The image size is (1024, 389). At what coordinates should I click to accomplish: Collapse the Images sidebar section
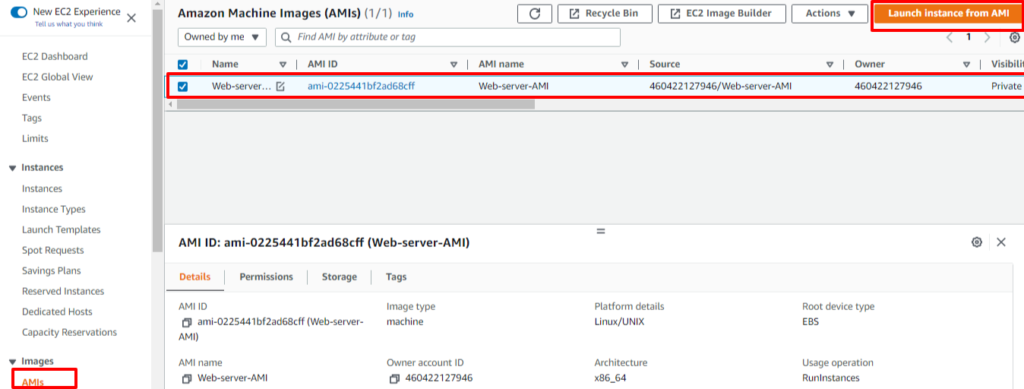click(12, 362)
